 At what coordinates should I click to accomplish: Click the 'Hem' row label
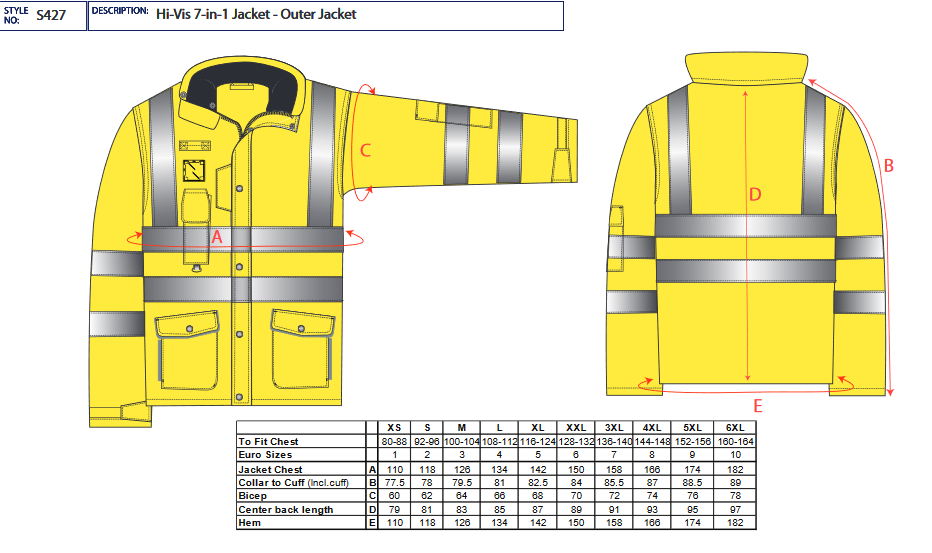click(249, 523)
